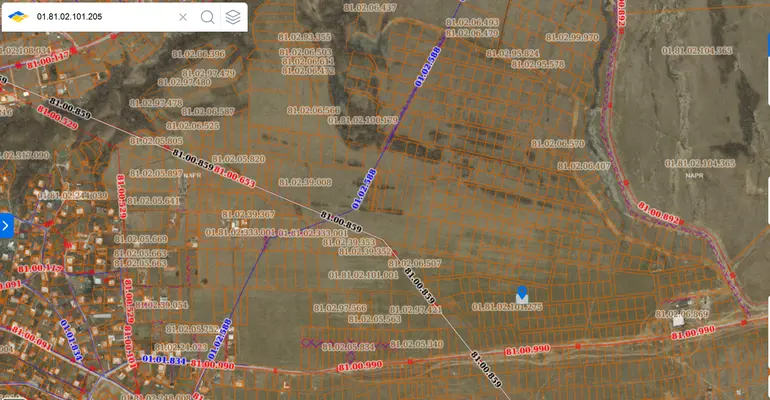Image resolution: width=770 pixels, height=400 pixels.
Task: Click parcel label 81.02.06.525
Action: click(192, 126)
